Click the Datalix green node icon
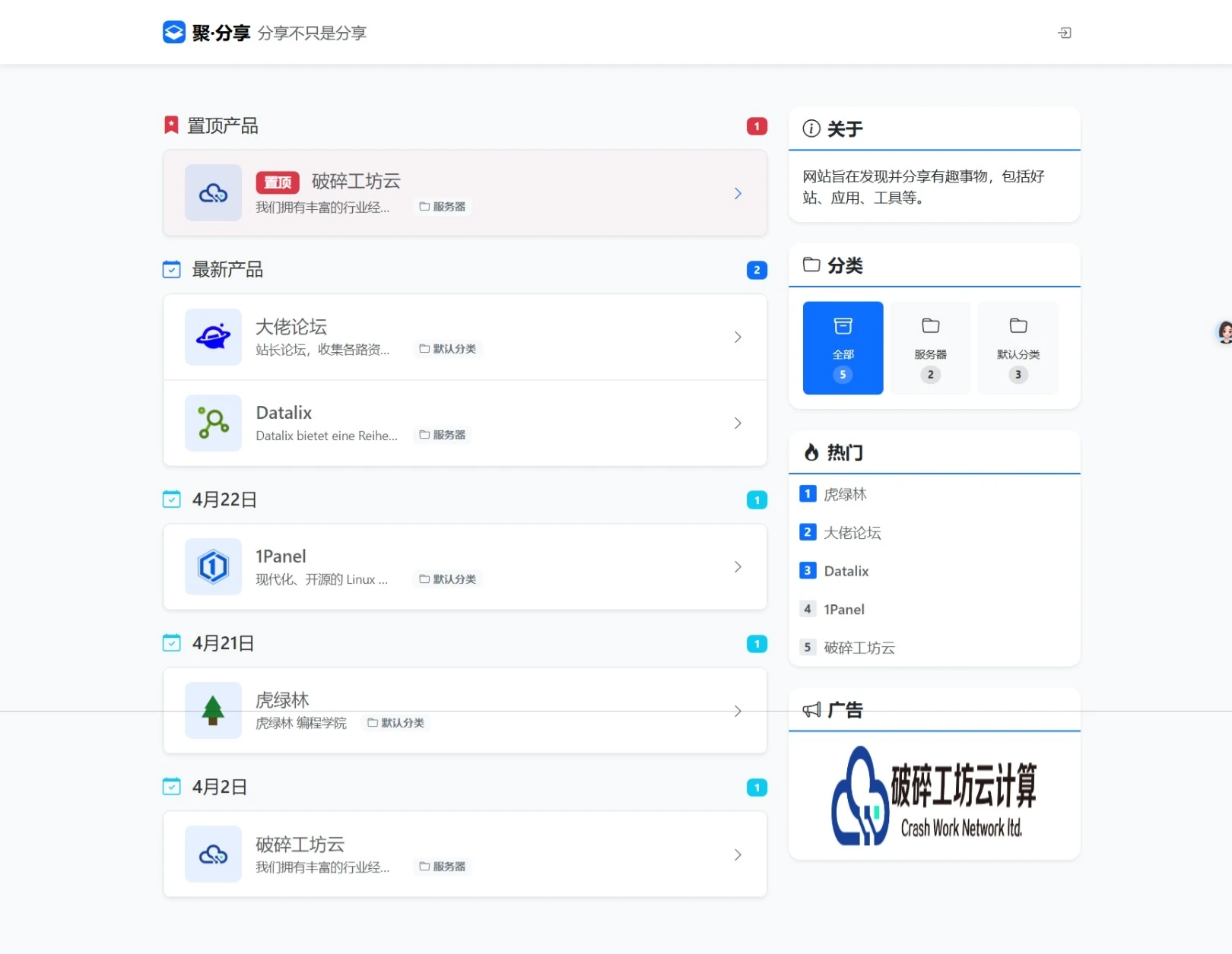 (x=214, y=423)
